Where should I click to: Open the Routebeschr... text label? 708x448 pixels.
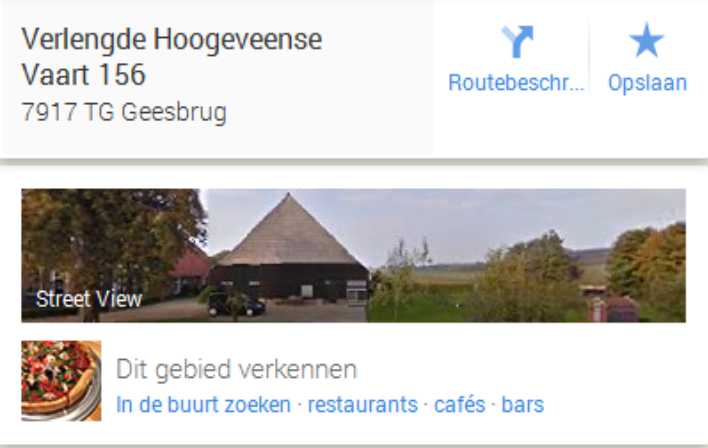tap(516, 83)
